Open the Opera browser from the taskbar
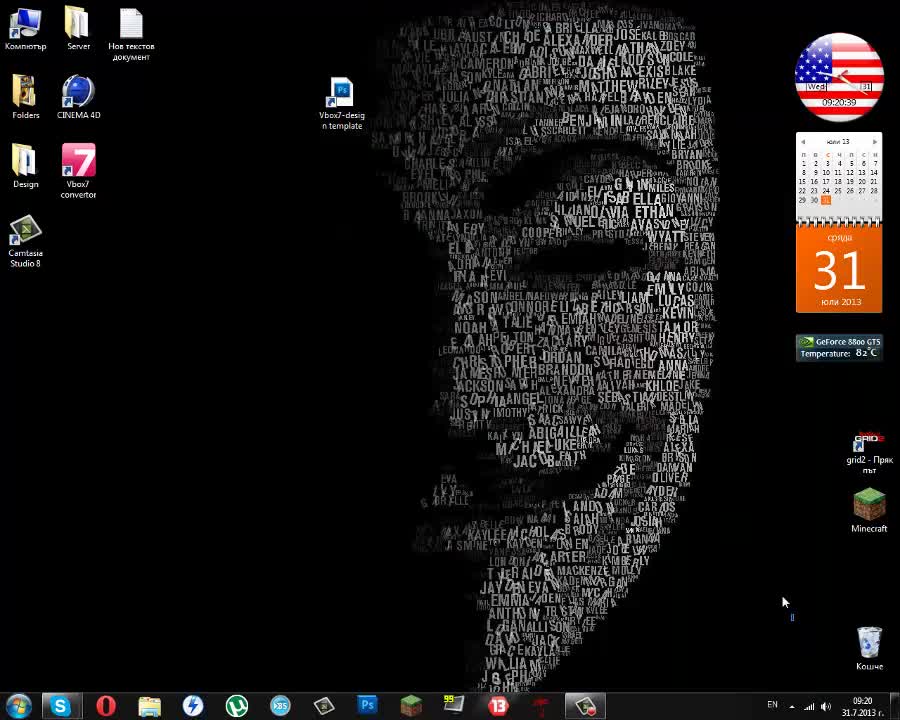The image size is (900, 720). (106, 706)
